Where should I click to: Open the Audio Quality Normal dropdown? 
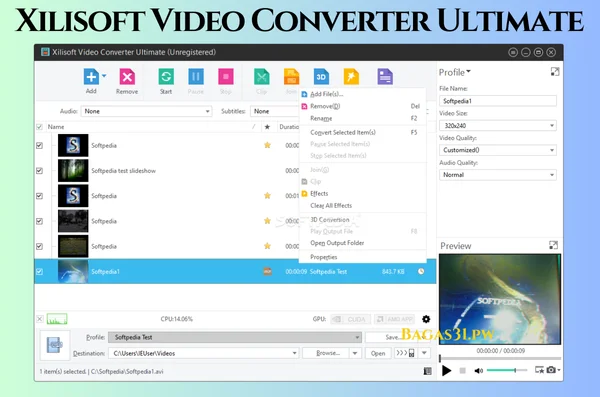[497, 175]
